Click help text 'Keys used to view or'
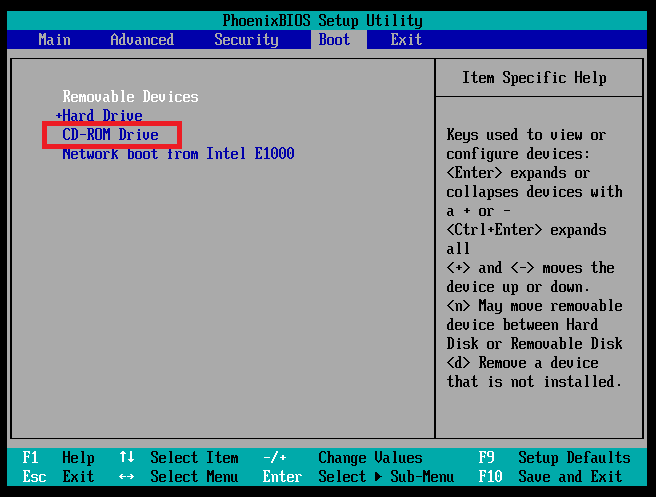The height and width of the screenshot is (497, 656). [x=526, y=135]
